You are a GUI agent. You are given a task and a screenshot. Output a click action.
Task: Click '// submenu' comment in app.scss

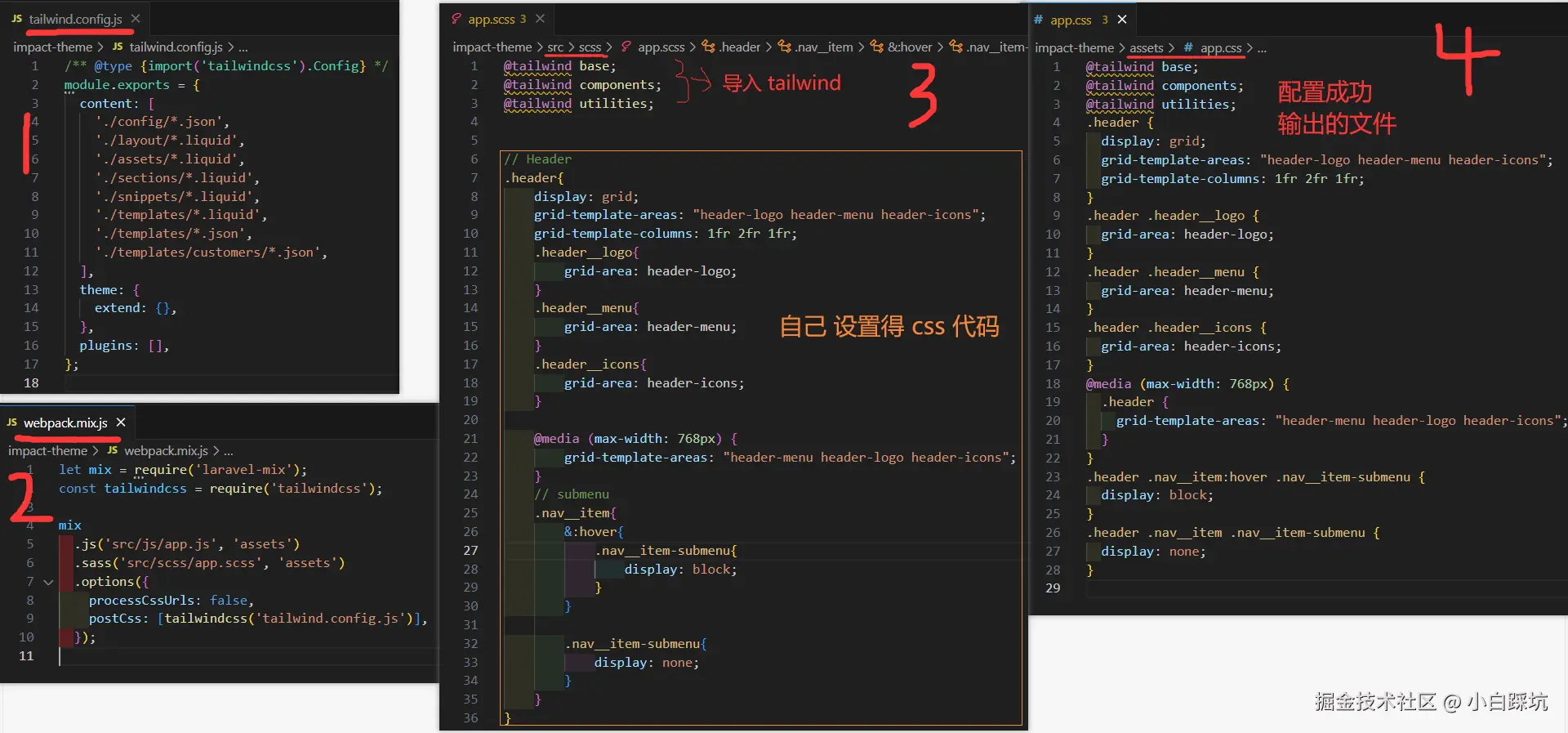pos(572,494)
